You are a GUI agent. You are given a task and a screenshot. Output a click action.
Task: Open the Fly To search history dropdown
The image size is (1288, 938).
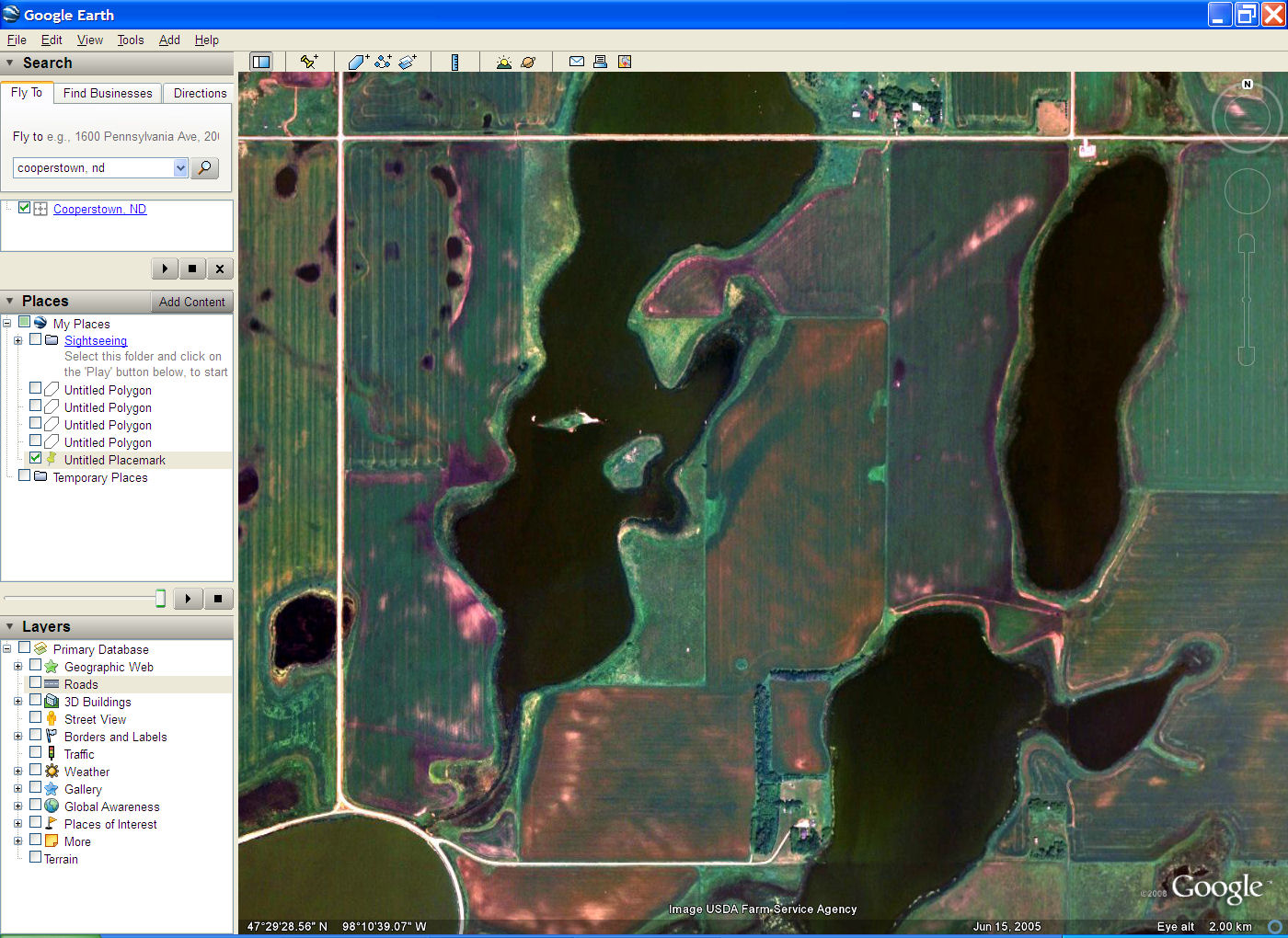tap(180, 168)
